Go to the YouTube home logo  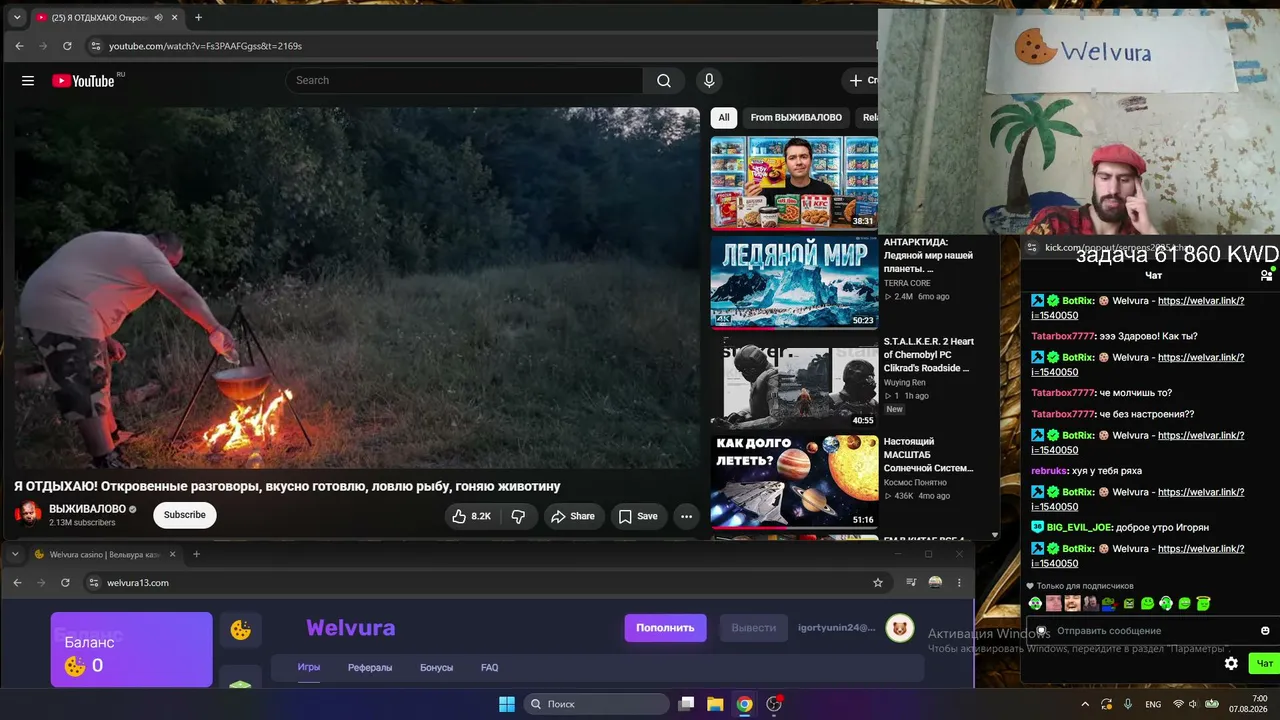click(x=83, y=81)
